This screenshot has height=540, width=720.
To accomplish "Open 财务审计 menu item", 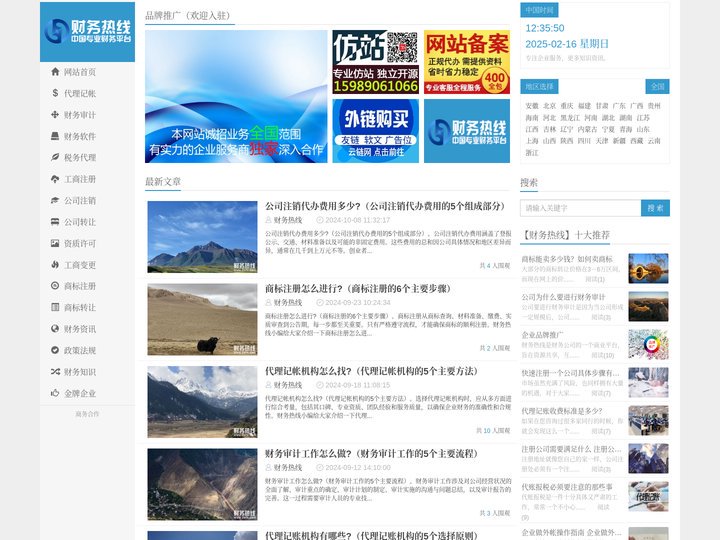I will [x=80, y=115].
